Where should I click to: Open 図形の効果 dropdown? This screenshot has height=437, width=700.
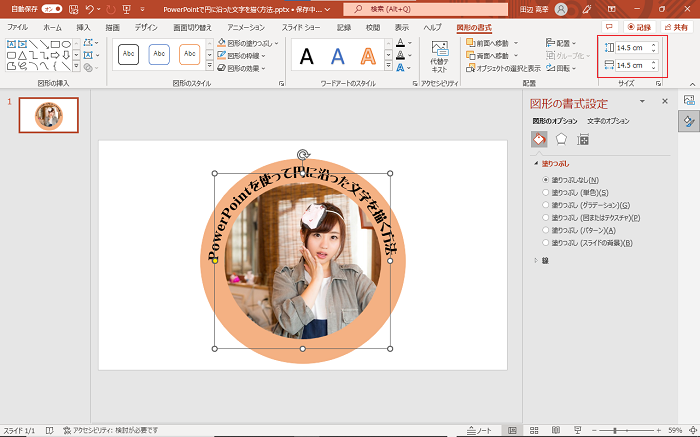[242, 68]
